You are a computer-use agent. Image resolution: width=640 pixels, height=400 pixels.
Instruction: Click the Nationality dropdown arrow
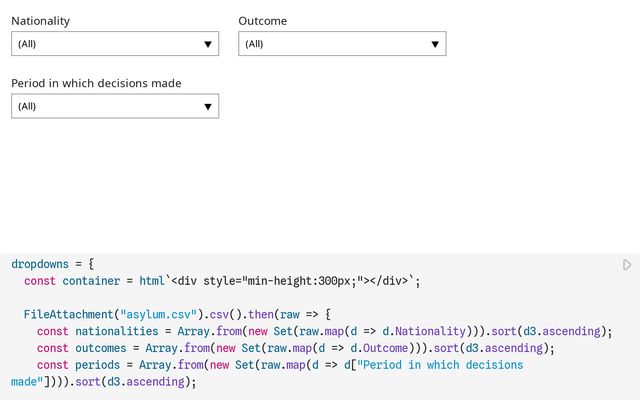208,44
